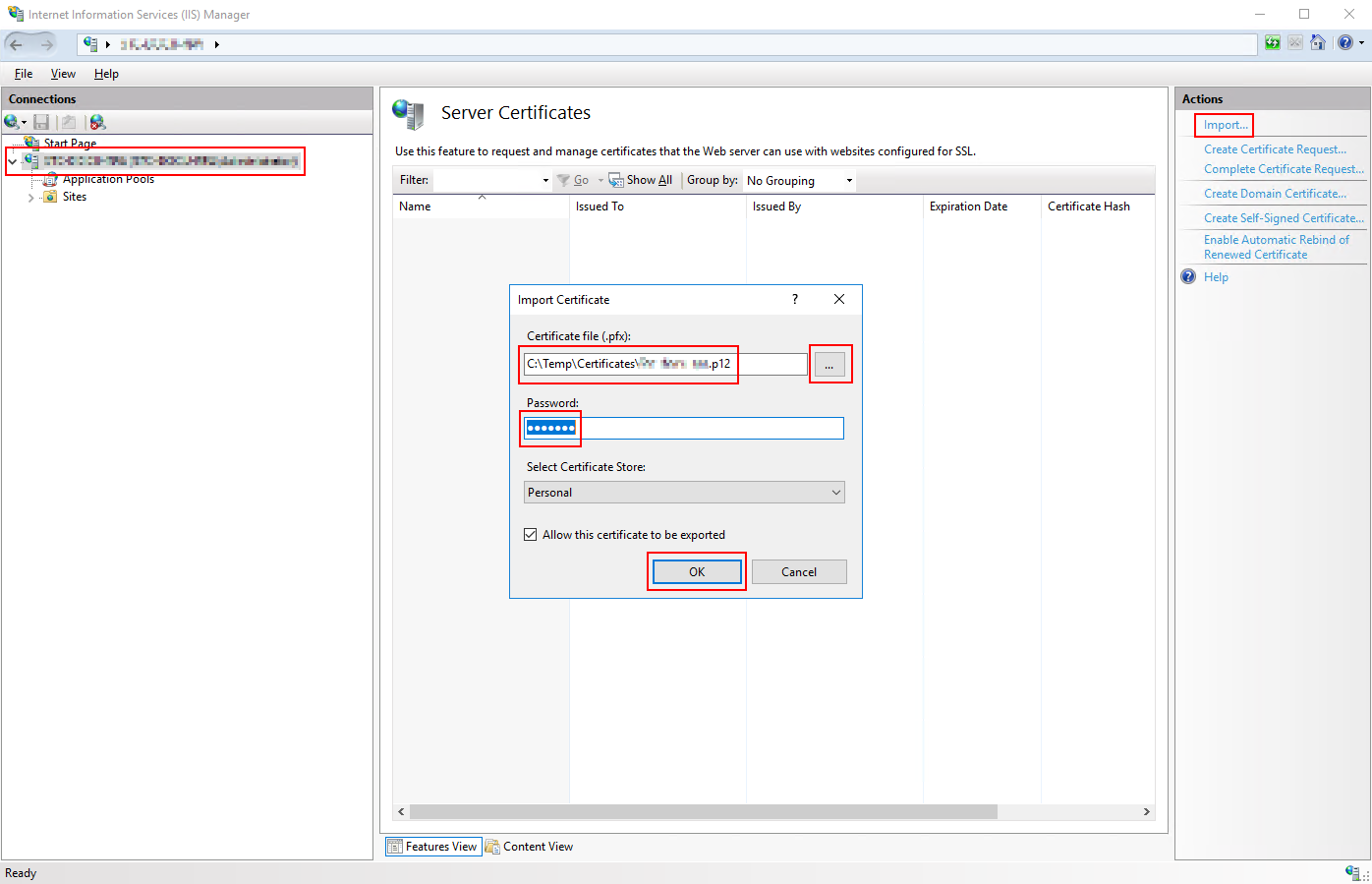The width and height of the screenshot is (1372, 884).
Task: Click the Save Connections disk icon
Action: pos(40,121)
